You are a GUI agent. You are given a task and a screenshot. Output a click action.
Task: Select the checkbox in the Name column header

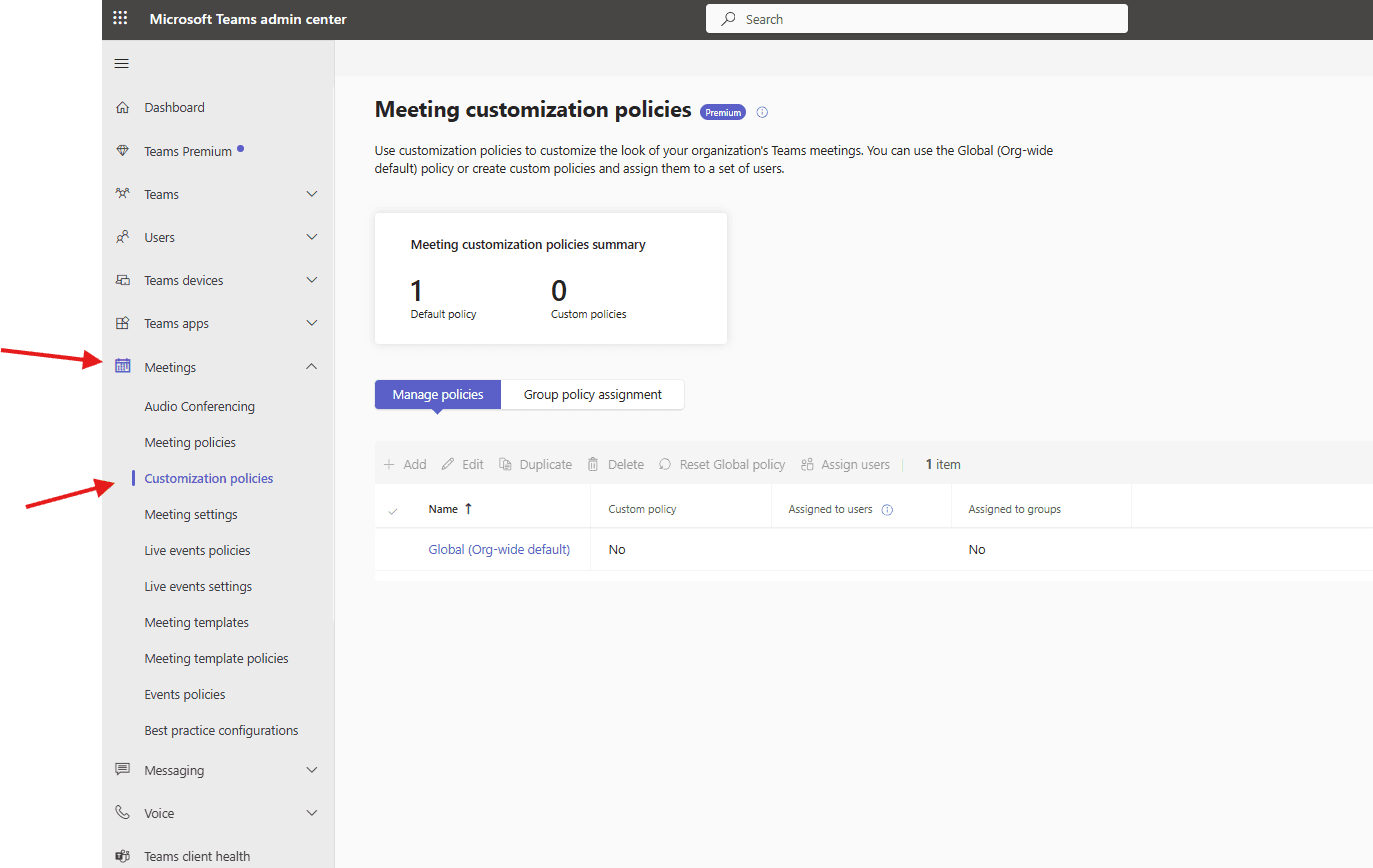pos(394,509)
